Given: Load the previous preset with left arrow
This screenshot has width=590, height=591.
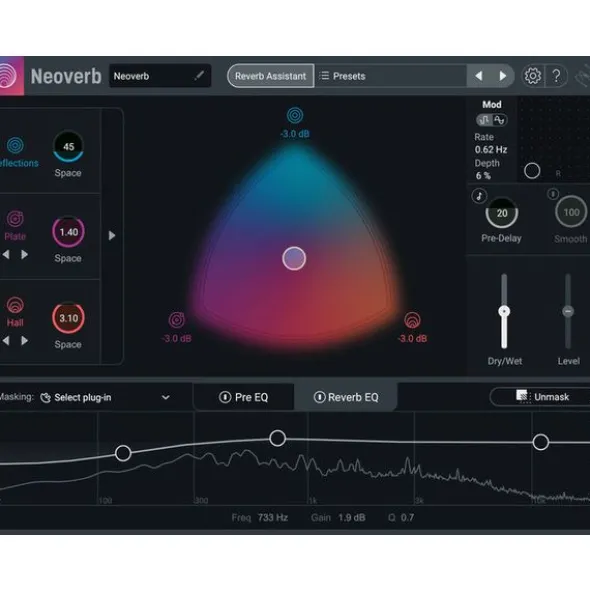Looking at the screenshot, I should (x=479, y=76).
